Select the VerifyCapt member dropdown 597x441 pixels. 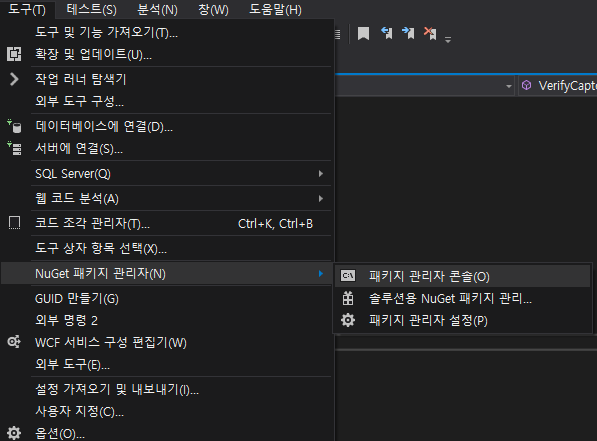(558, 86)
